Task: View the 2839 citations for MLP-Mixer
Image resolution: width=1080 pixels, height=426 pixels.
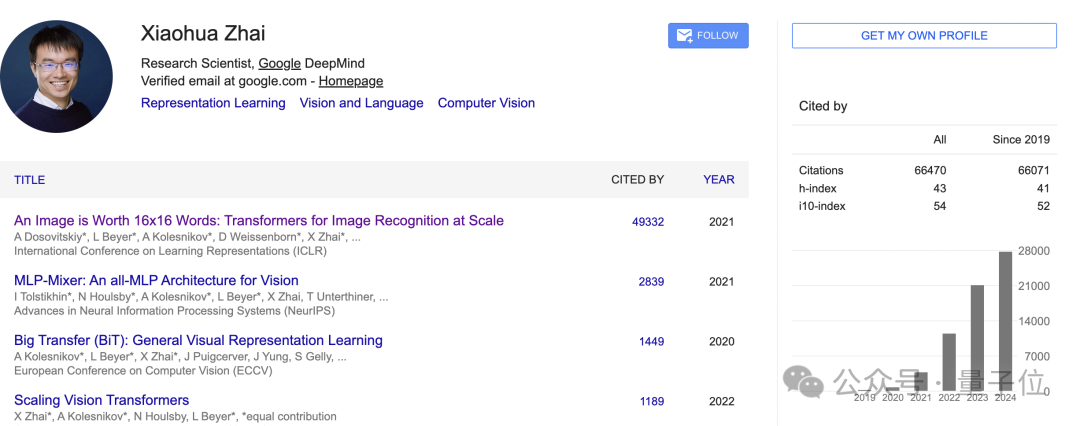Action: click(652, 282)
